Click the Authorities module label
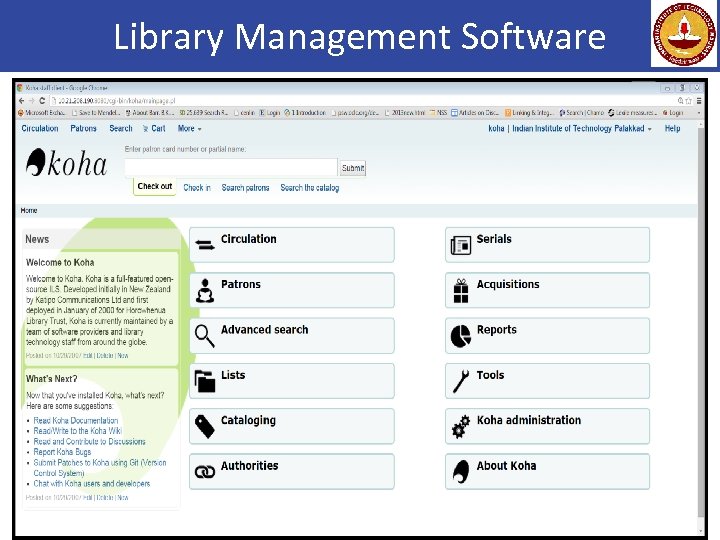This screenshot has height=540, width=720. tap(249, 466)
